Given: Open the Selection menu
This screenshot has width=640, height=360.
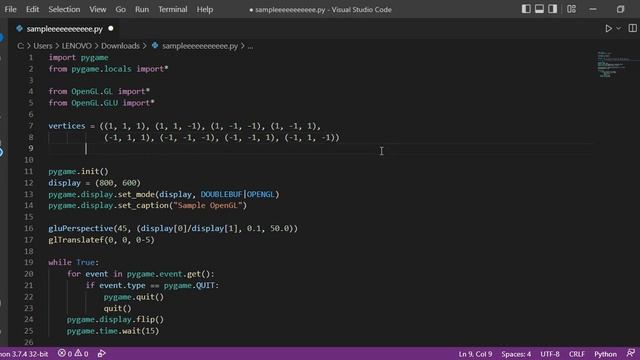Looking at the screenshot, I should (64, 9).
